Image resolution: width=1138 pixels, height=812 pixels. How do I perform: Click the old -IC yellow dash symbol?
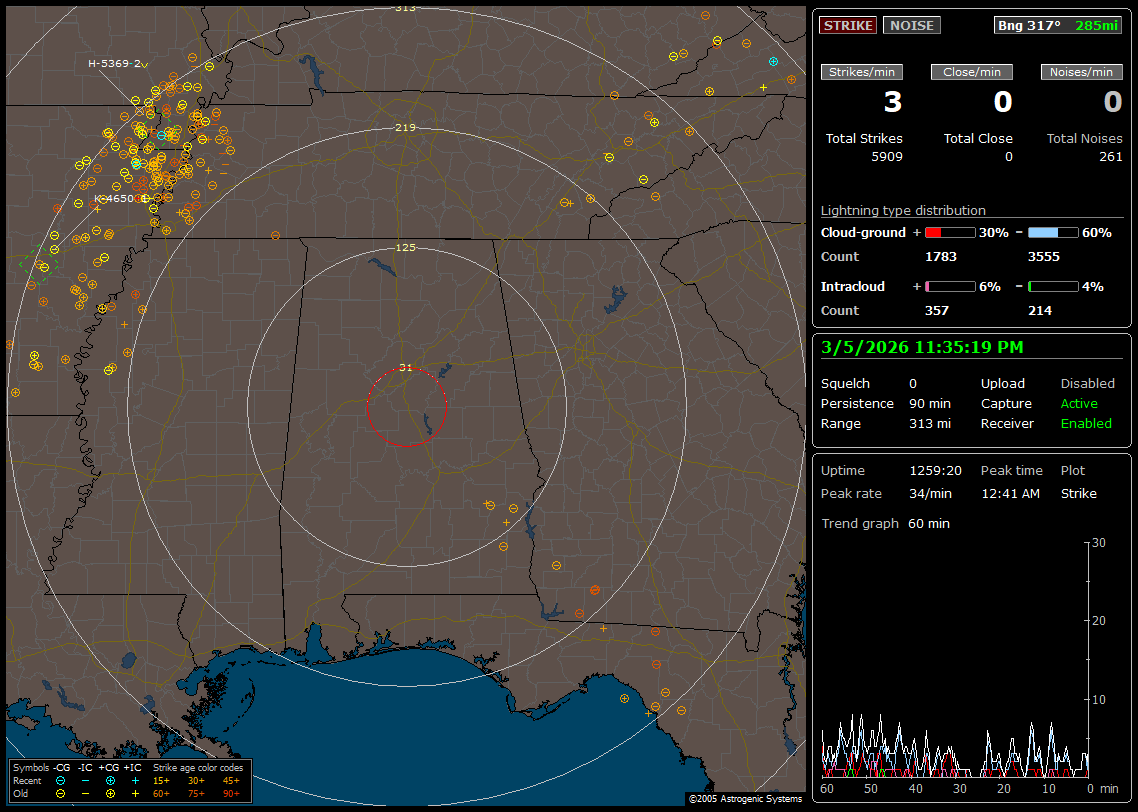coord(86,793)
